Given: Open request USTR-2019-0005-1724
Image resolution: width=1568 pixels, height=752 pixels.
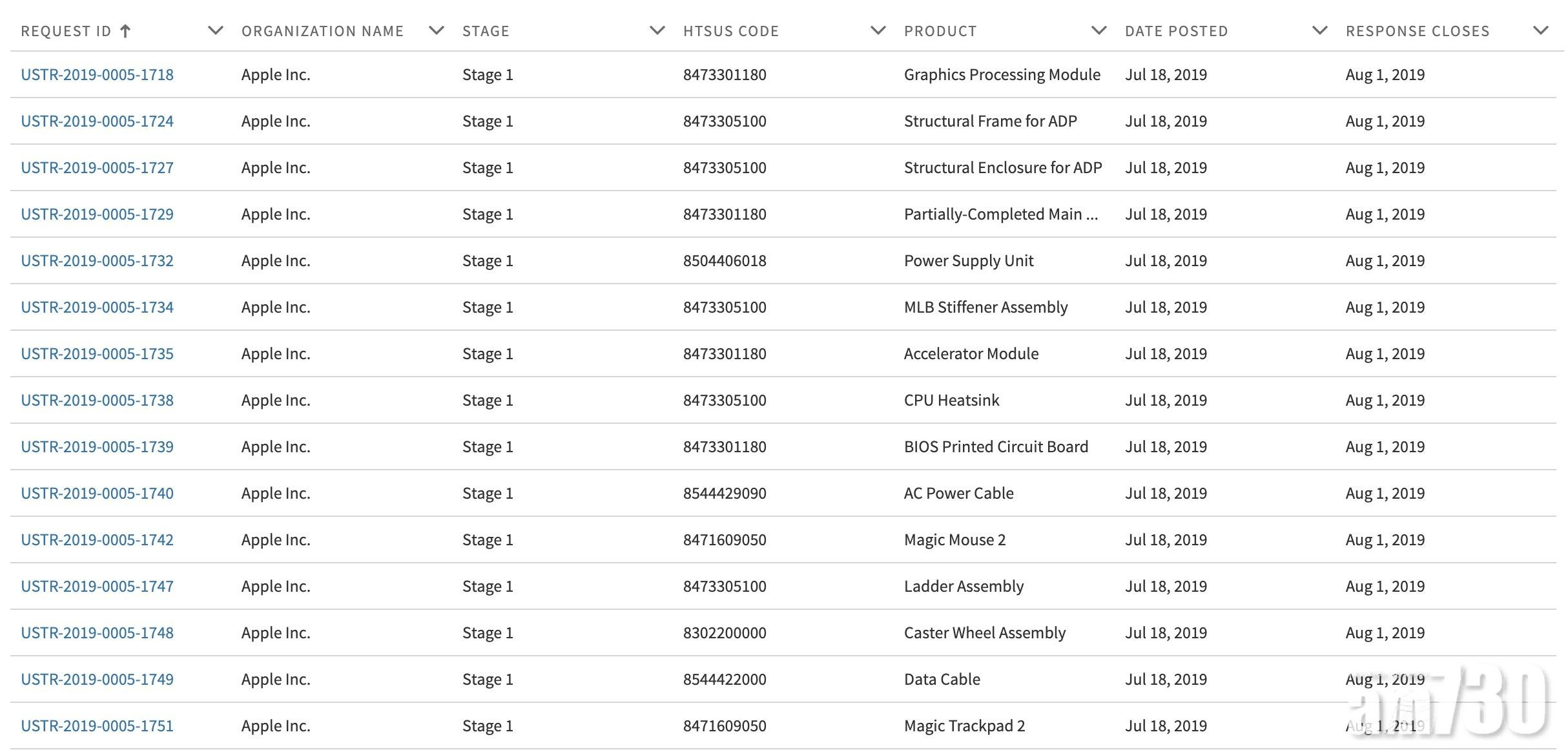Looking at the screenshot, I should 97,121.
